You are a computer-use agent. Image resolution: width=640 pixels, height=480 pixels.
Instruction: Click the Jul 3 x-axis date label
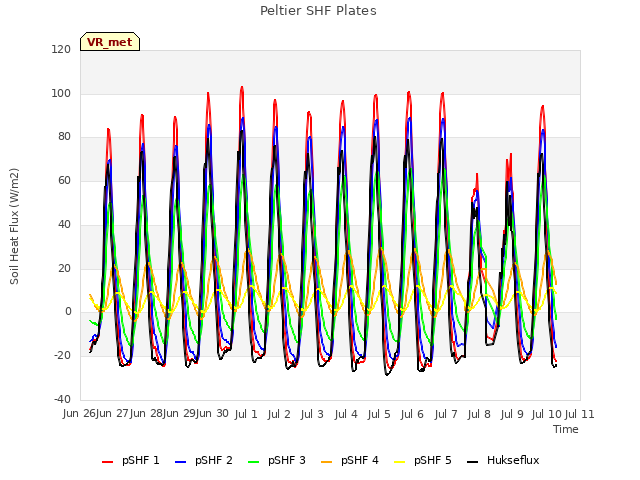(x=312, y=414)
